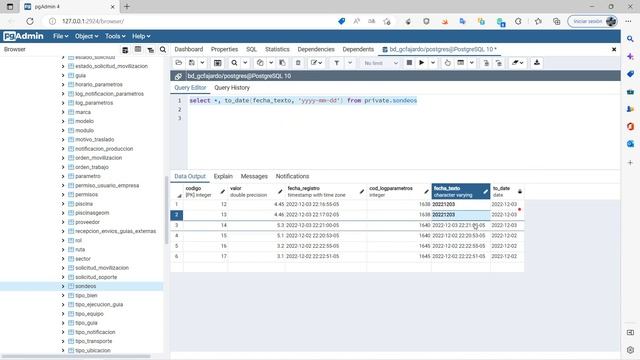The height and width of the screenshot is (360, 640).
Task: Click Query Tool icon in Browser panel header
Action: [125, 50]
